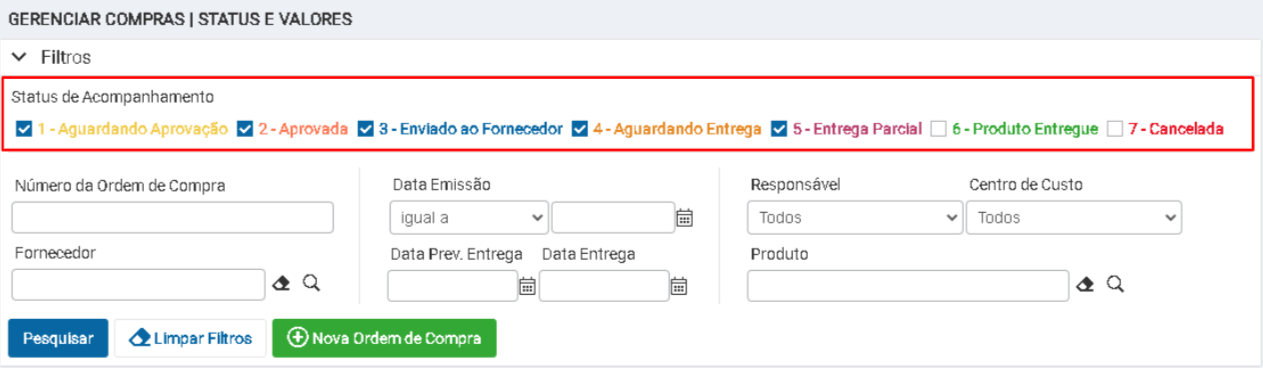
Task: Open the 'igual a' date comparison dropdown
Action: point(469,217)
